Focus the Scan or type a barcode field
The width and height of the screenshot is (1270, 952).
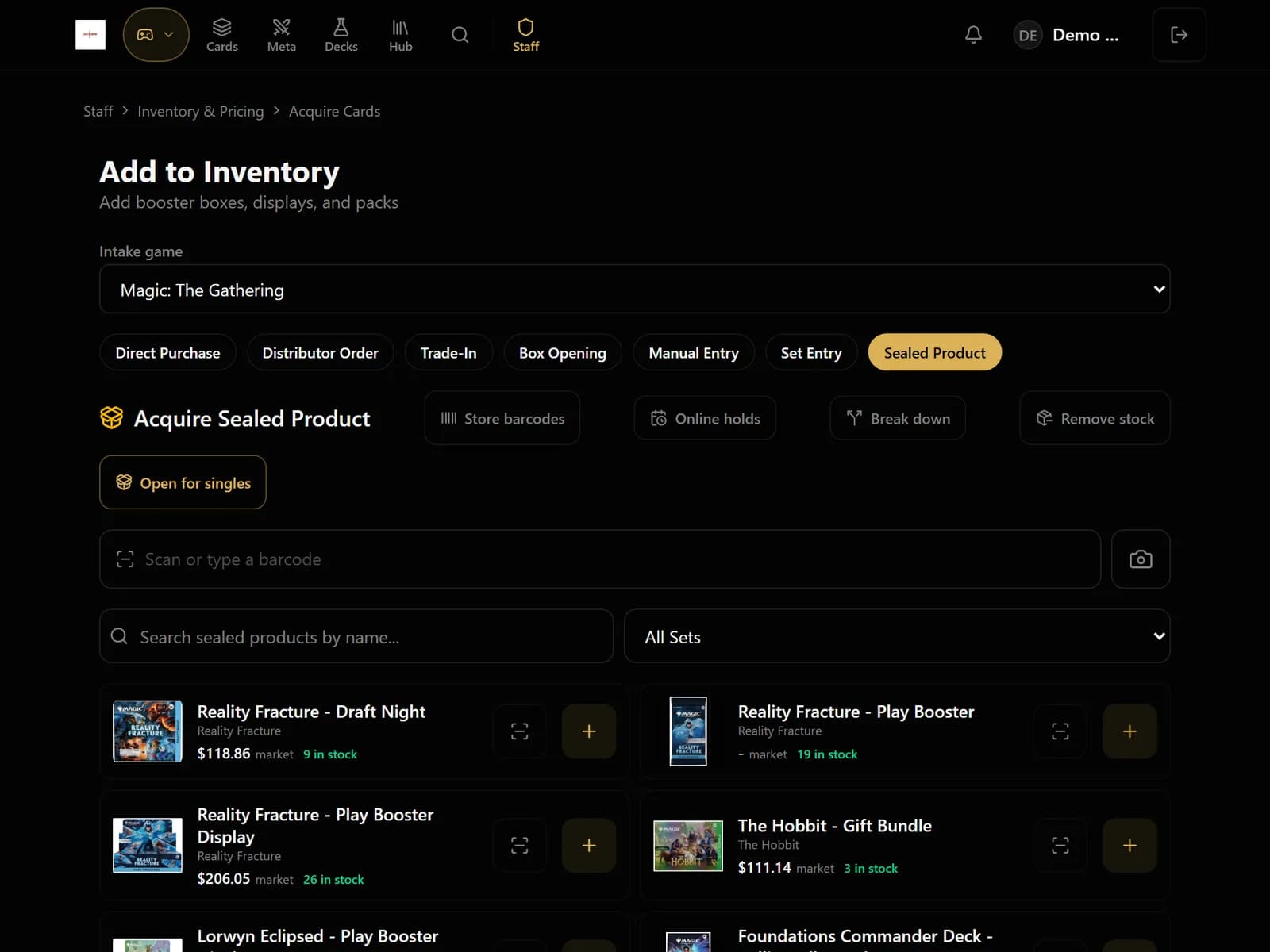click(x=600, y=559)
